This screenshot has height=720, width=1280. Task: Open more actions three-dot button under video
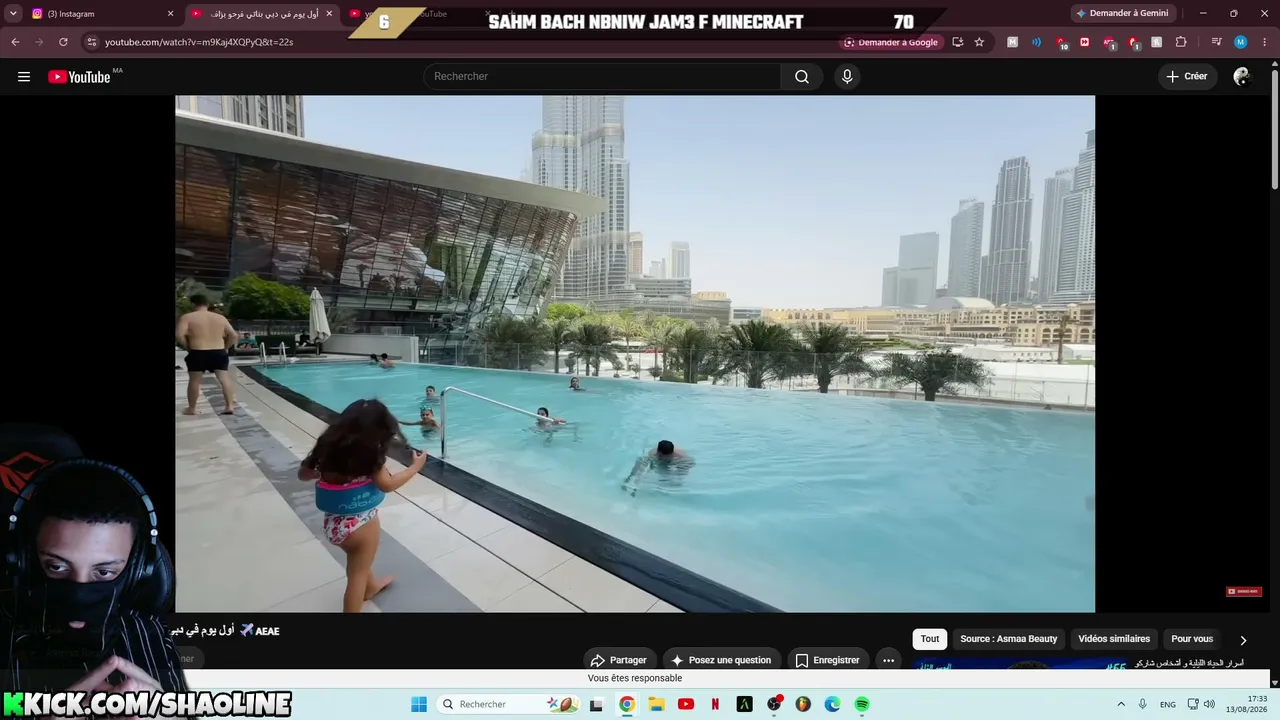coord(888,660)
